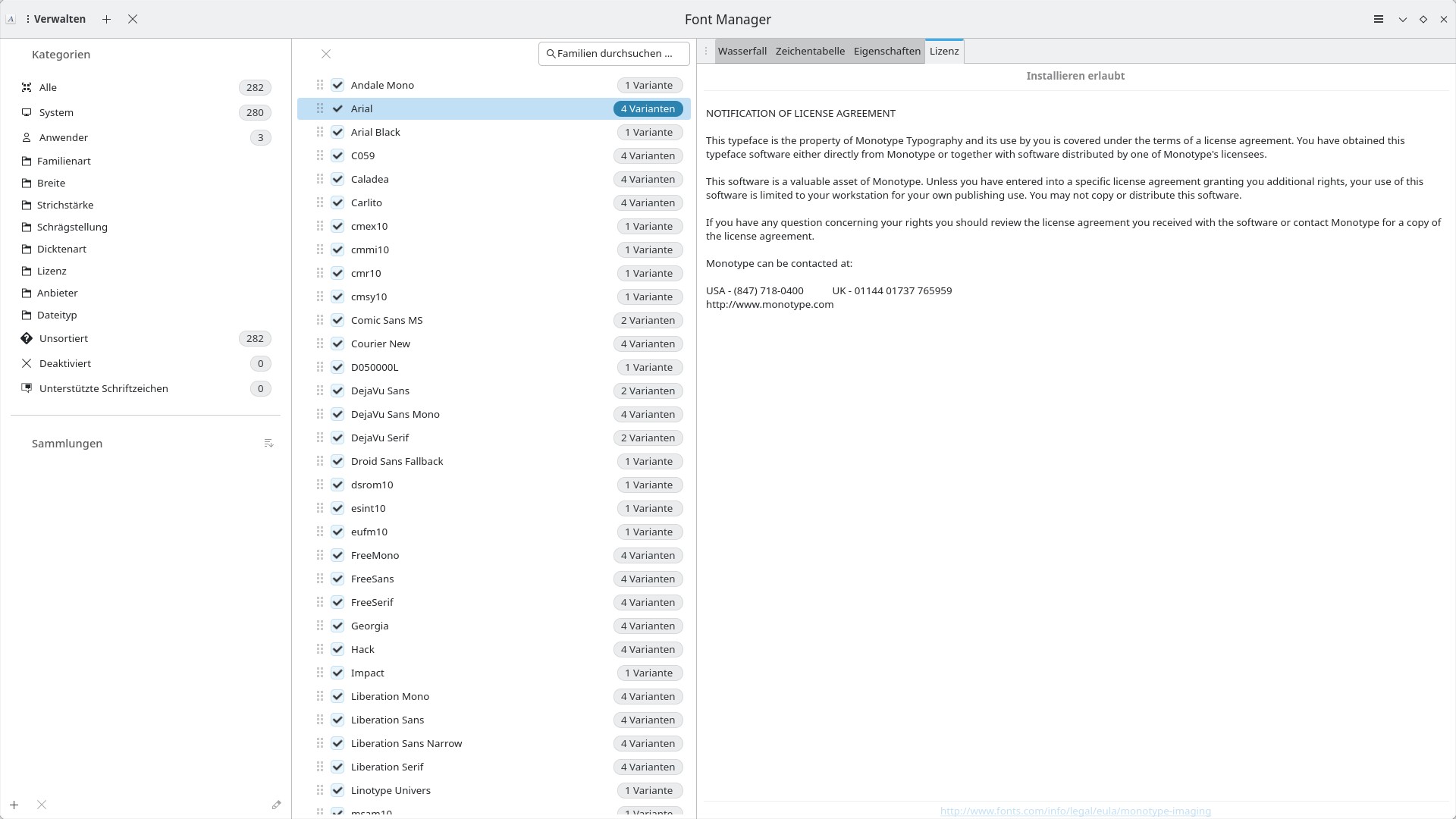Expand the Schrägstellung category

pos(27,227)
